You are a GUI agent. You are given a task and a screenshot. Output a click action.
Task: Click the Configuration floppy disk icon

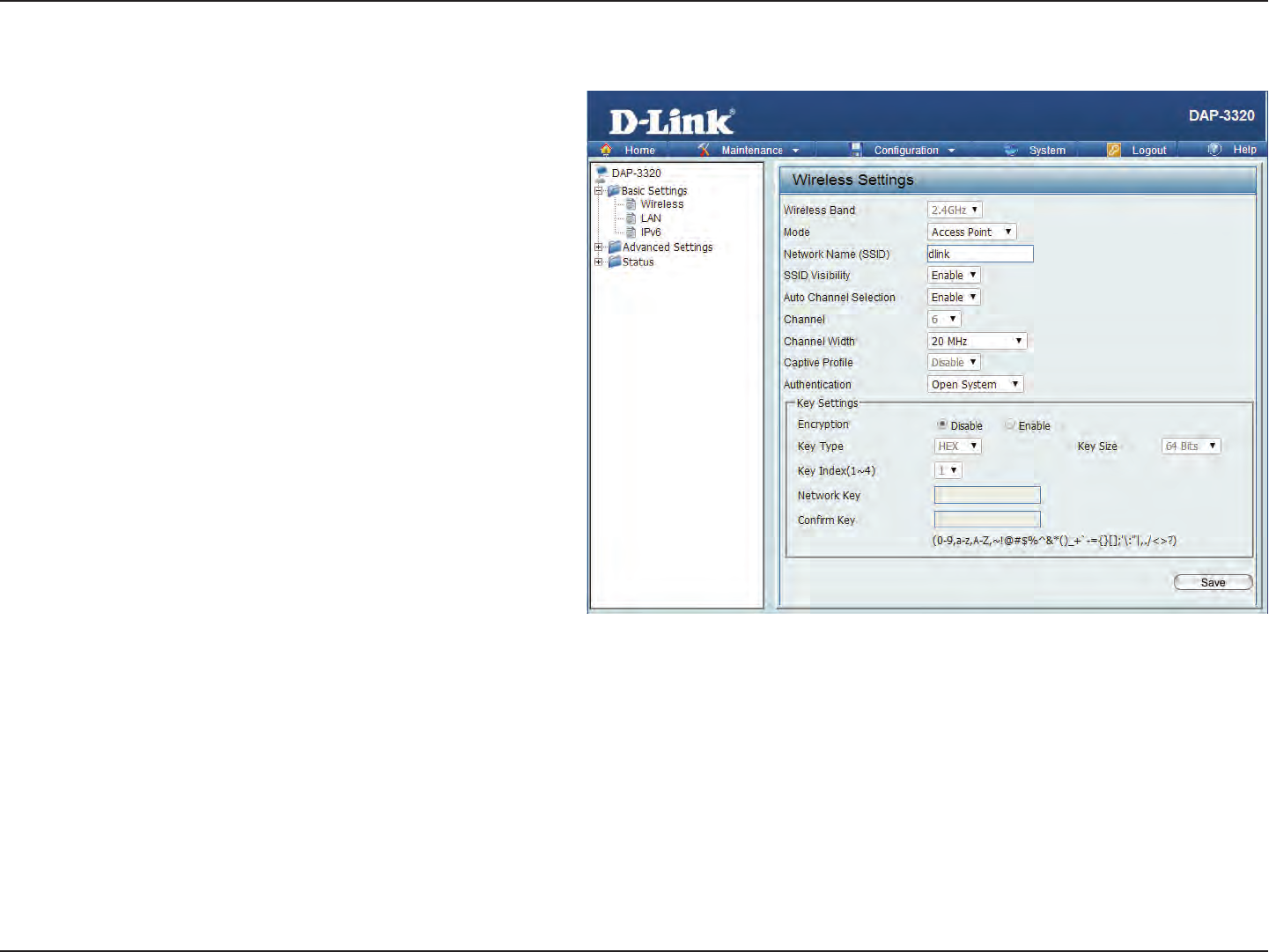[x=856, y=150]
